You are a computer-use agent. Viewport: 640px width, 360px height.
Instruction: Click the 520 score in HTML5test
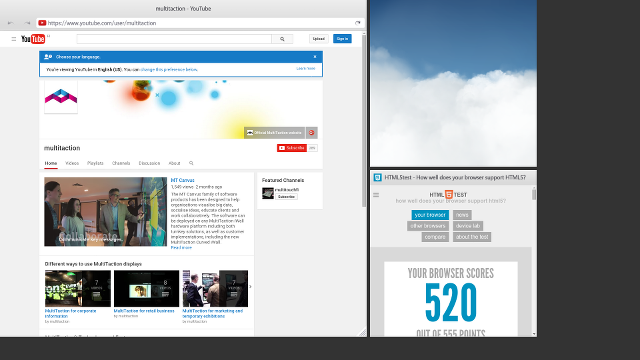[451, 302]
